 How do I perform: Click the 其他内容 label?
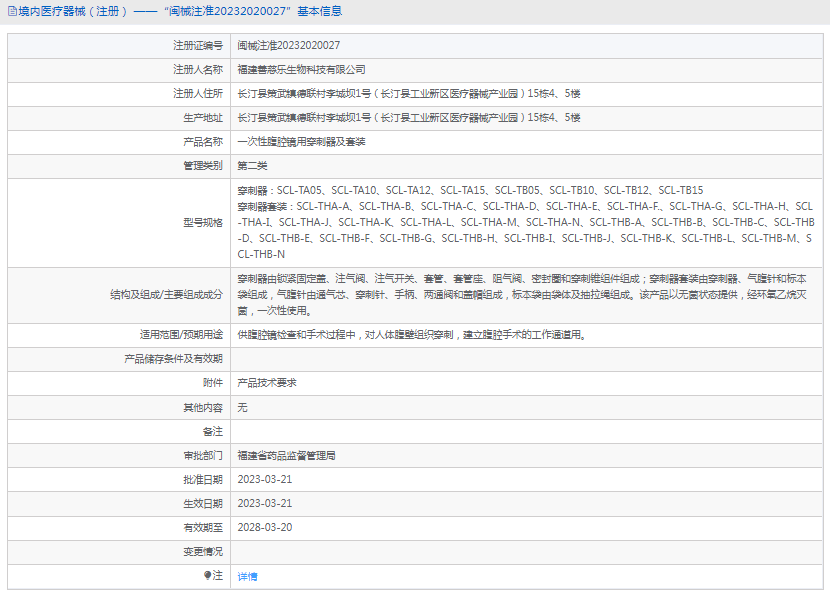point(203,408)
